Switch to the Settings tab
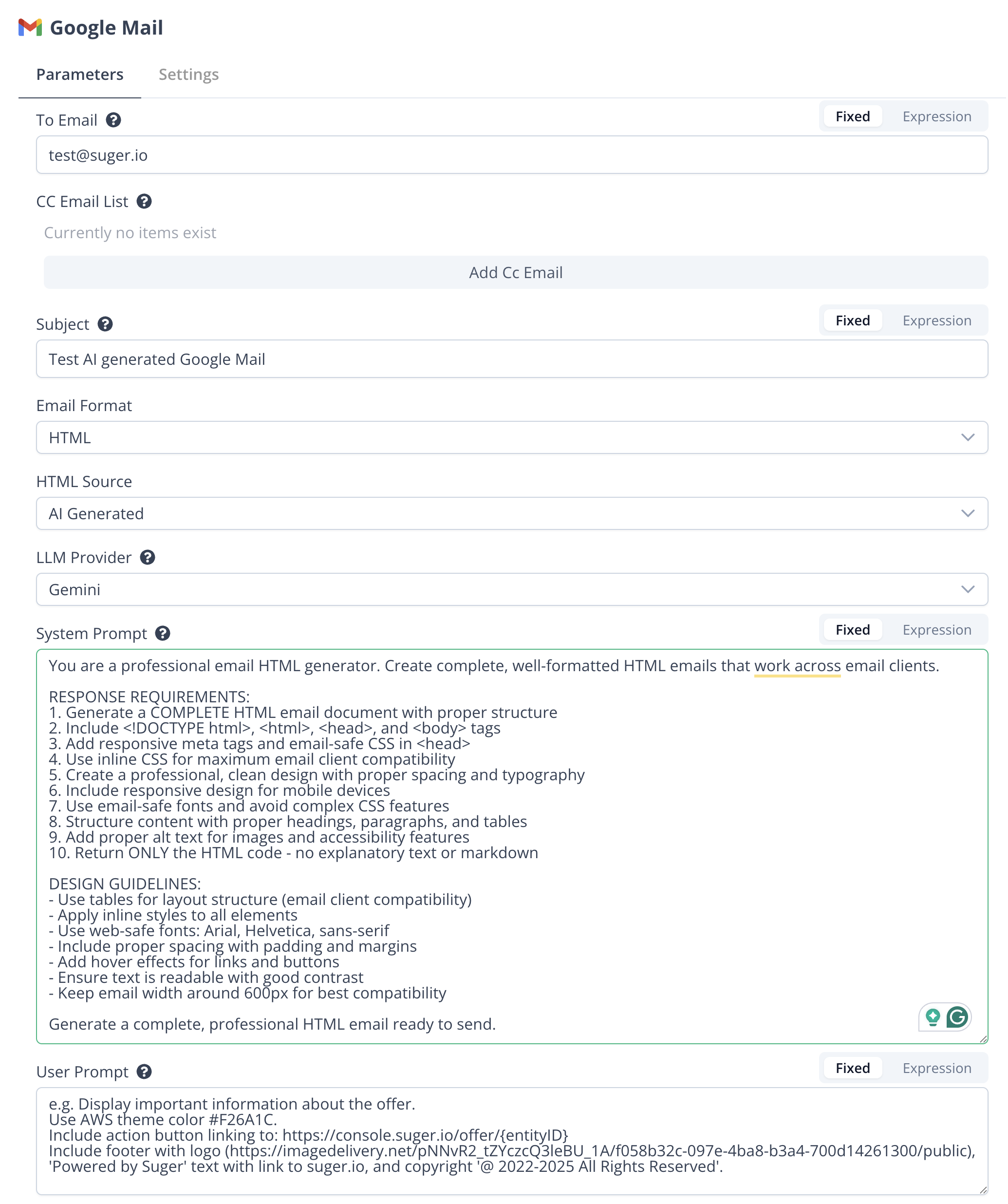 pyautogui.click(x=188, y=75)
